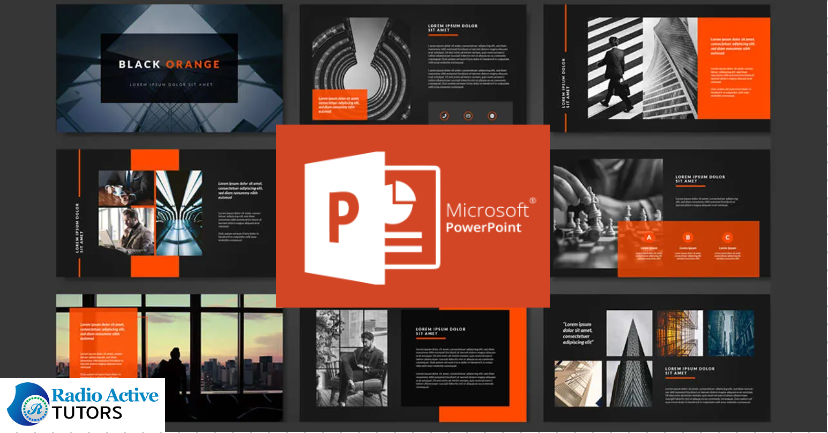Click the "Microsoft" wordmark text
The height and width of the screenshot is (433, 828).
[487, 210]
